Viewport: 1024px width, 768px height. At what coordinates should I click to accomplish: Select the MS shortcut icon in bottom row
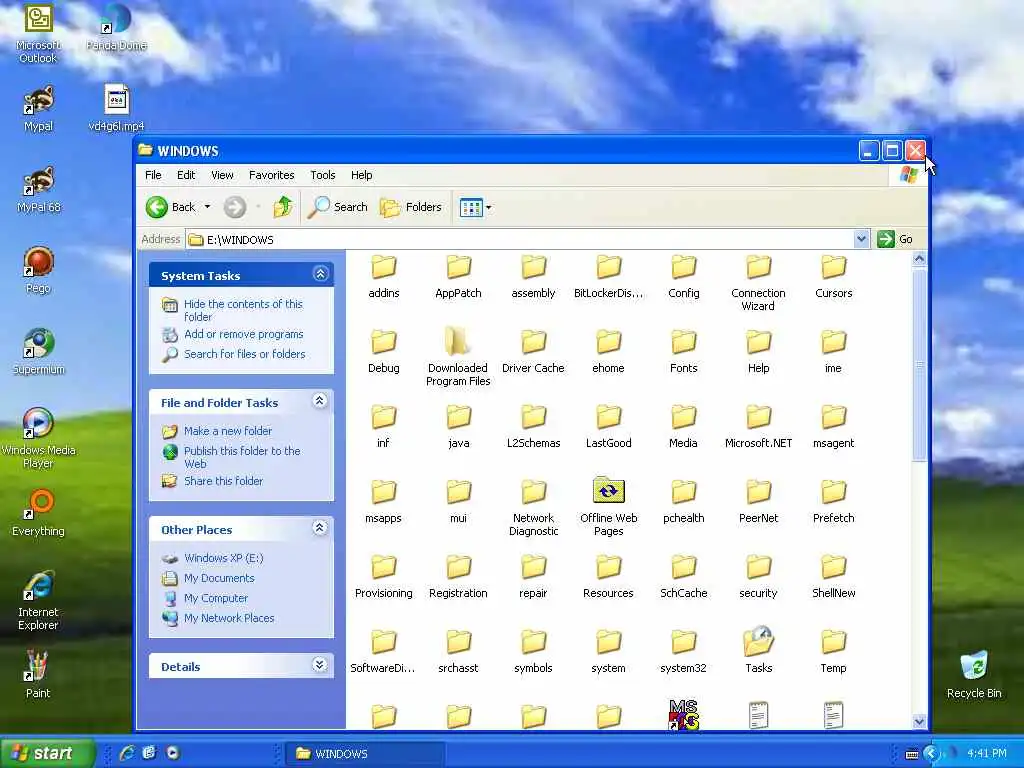point(683,714)
